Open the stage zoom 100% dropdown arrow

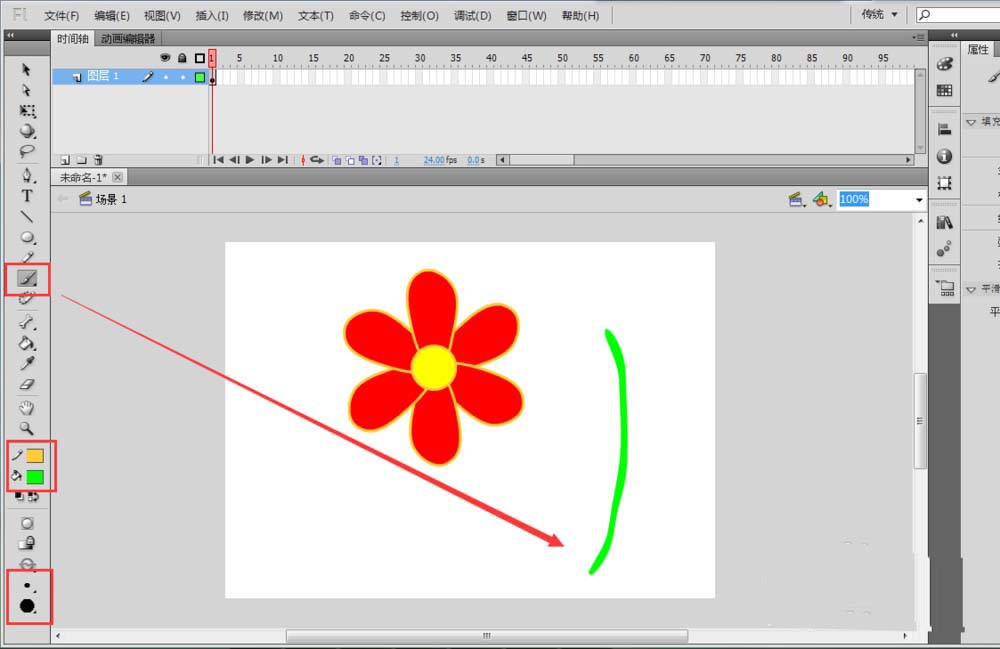click(x=919, y=200)
